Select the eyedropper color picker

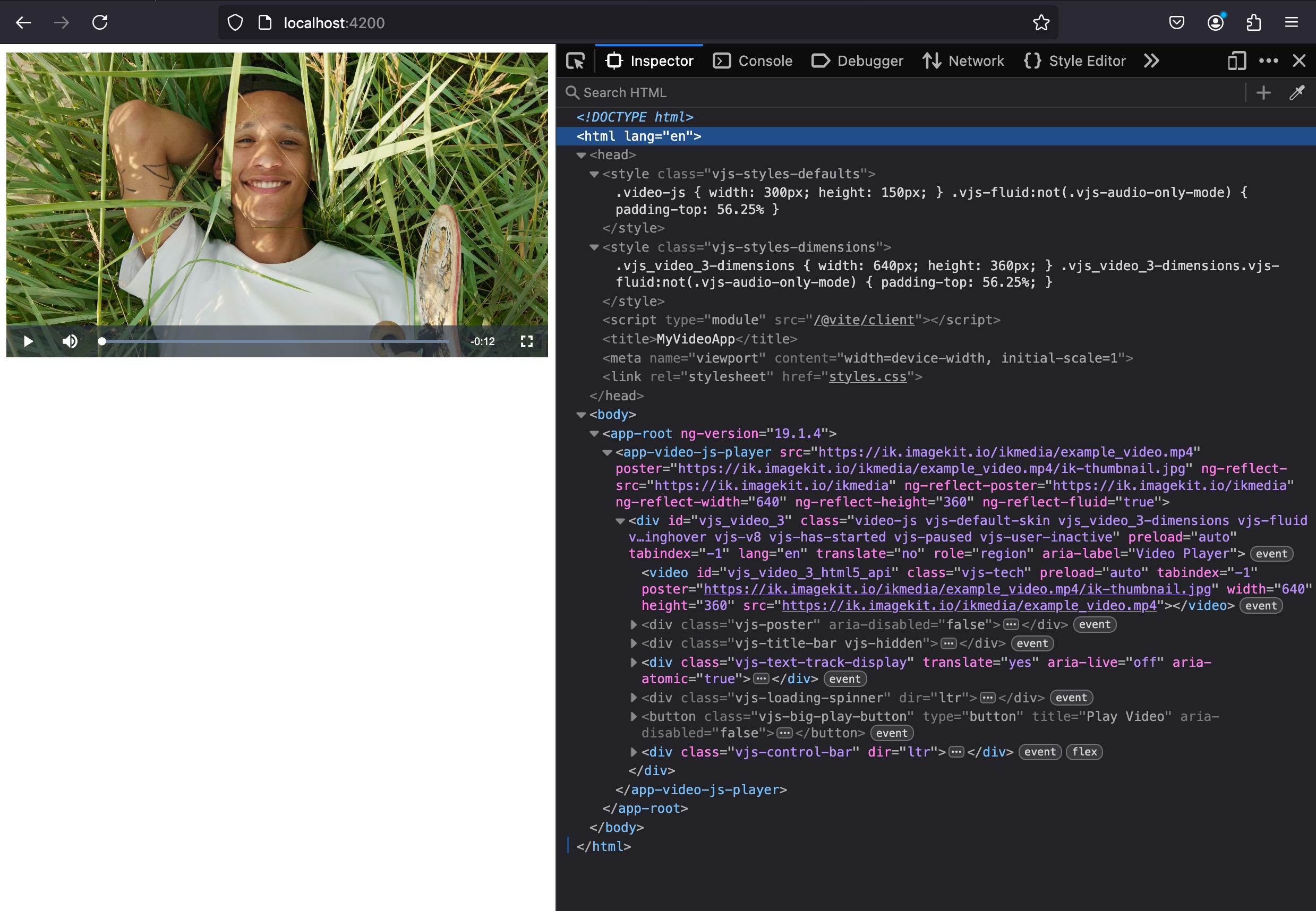[x=1296, y=92]
